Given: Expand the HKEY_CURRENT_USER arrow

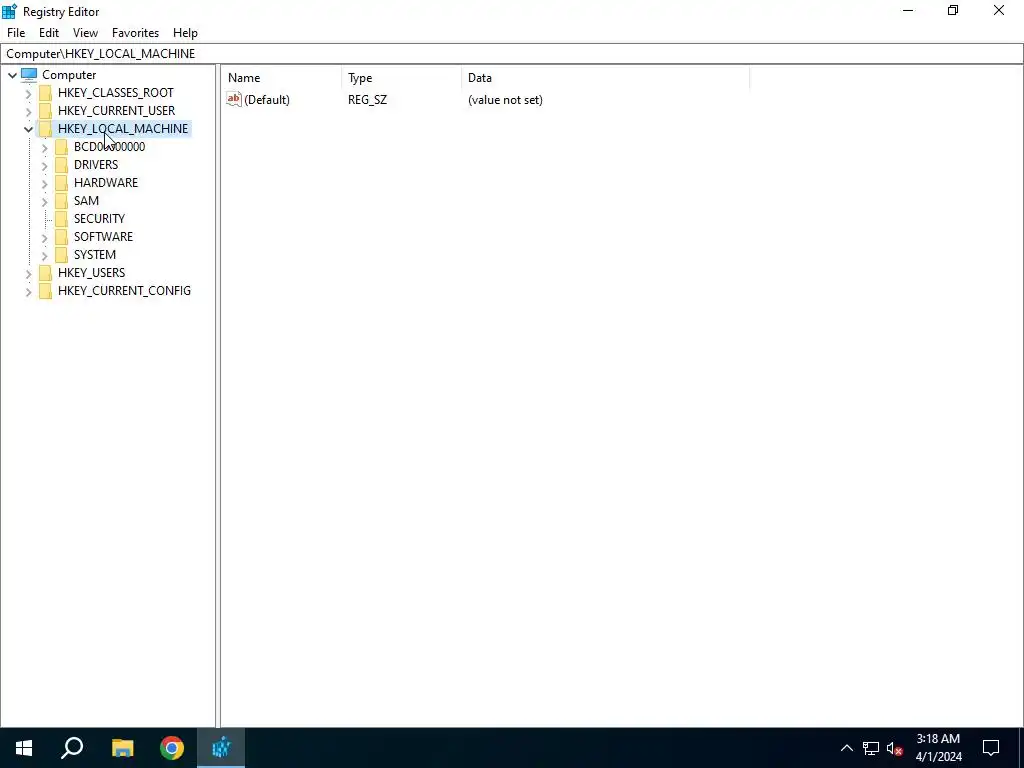Looking at the screenshot, I should [28, 111].
